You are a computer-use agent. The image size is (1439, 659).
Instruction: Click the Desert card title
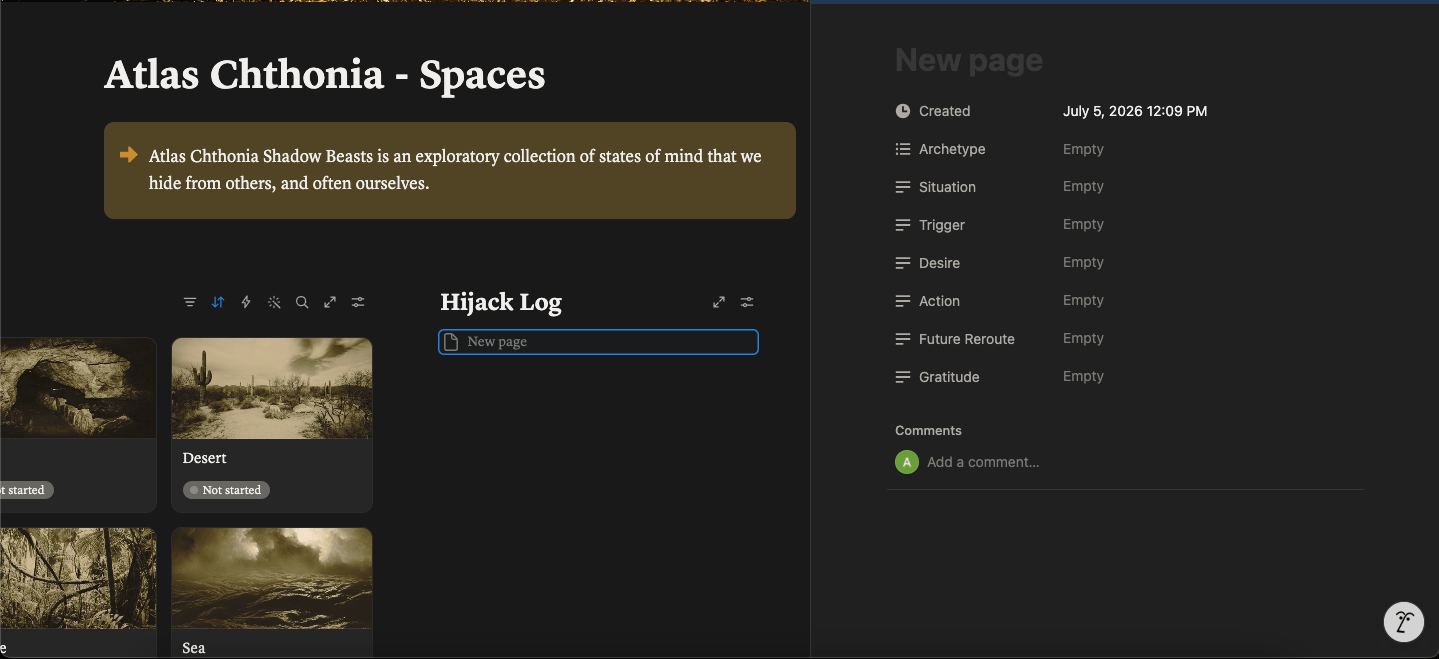click(x=205, y=458)
